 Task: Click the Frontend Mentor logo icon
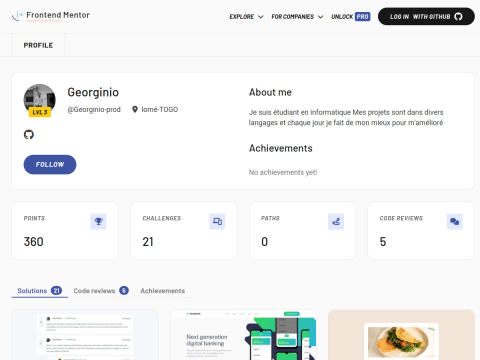[x=17, y=15]
